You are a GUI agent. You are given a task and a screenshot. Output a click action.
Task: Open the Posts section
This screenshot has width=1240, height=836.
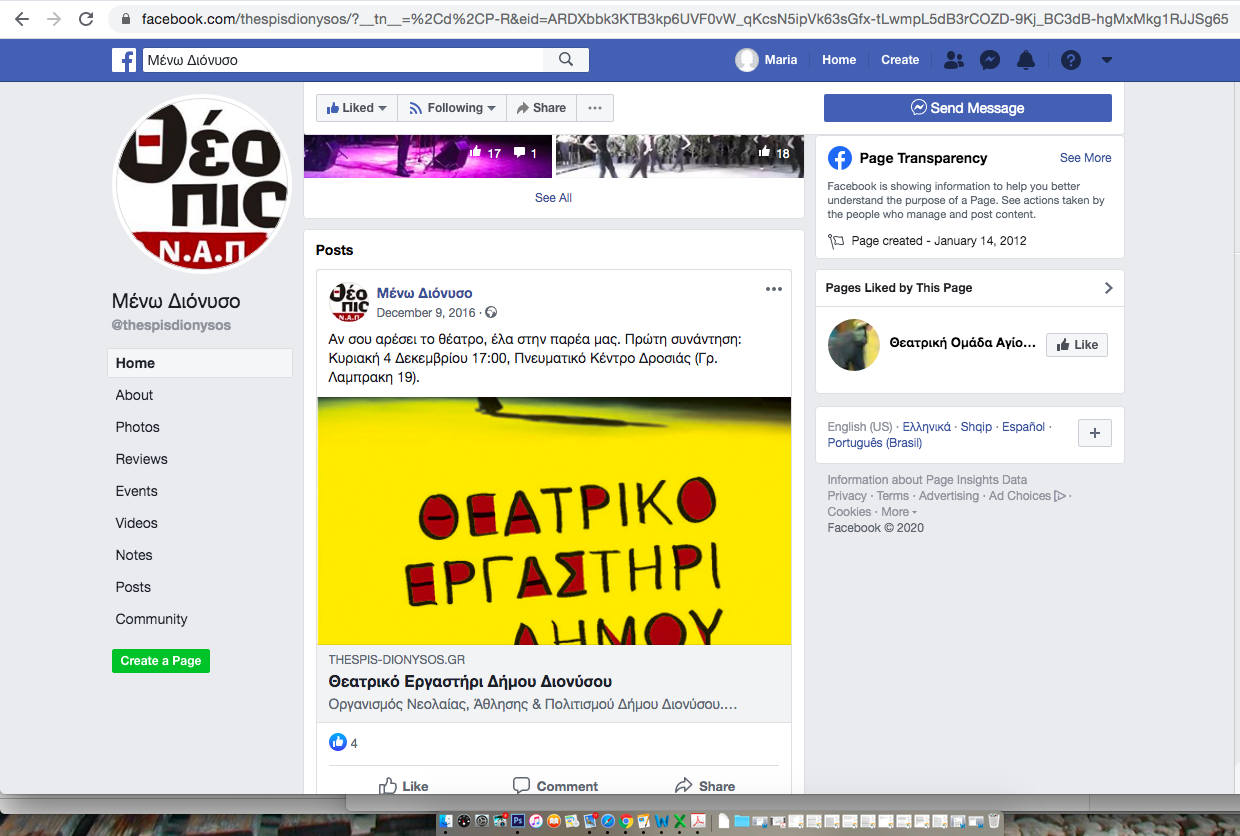(133, 587)
